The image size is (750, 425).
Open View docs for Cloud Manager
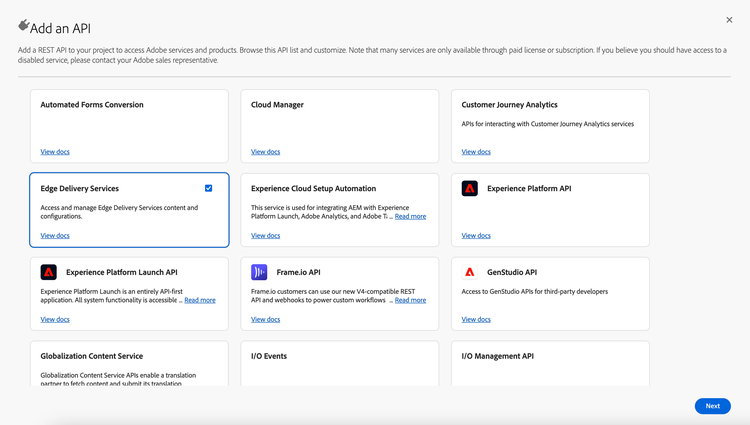[265, 152]
